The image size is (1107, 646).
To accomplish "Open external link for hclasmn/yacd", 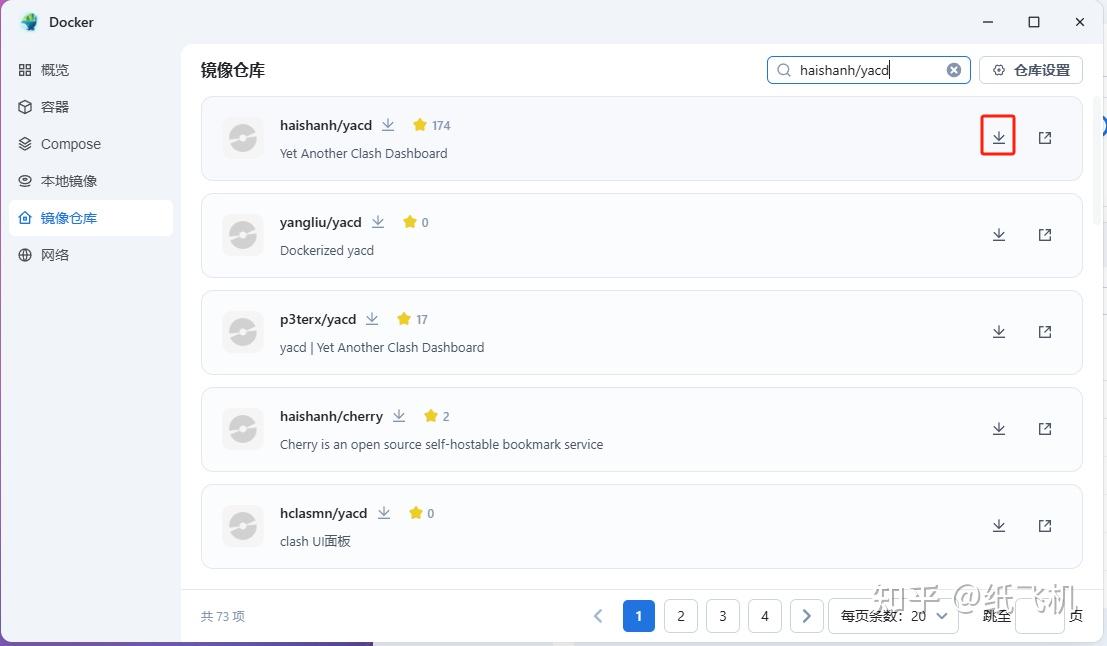I will (1044, 525).
